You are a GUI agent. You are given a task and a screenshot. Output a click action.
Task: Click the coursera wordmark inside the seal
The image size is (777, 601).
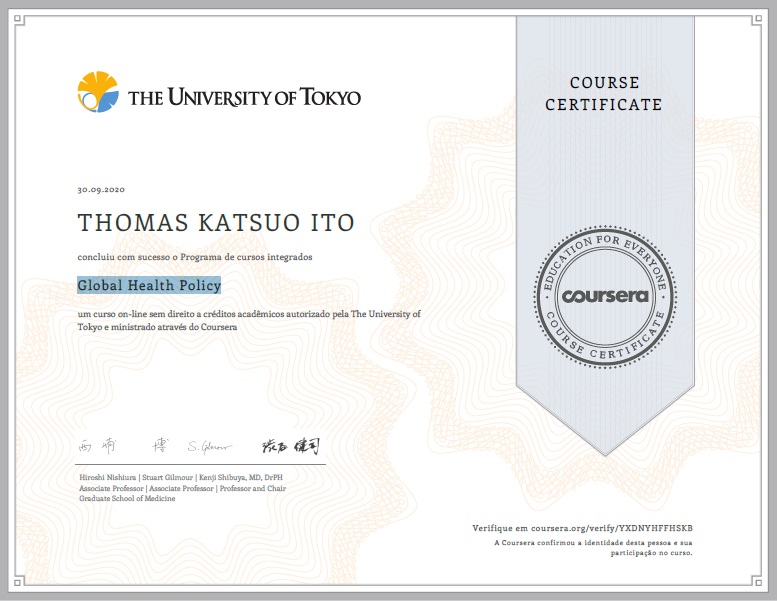pyautogui.click(x=605, y=296)
